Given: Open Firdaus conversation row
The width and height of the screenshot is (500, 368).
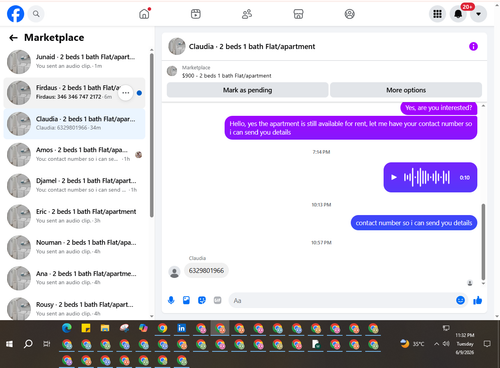Looking at the screenshot, I should pyautogui.click(x=74, y=93).
